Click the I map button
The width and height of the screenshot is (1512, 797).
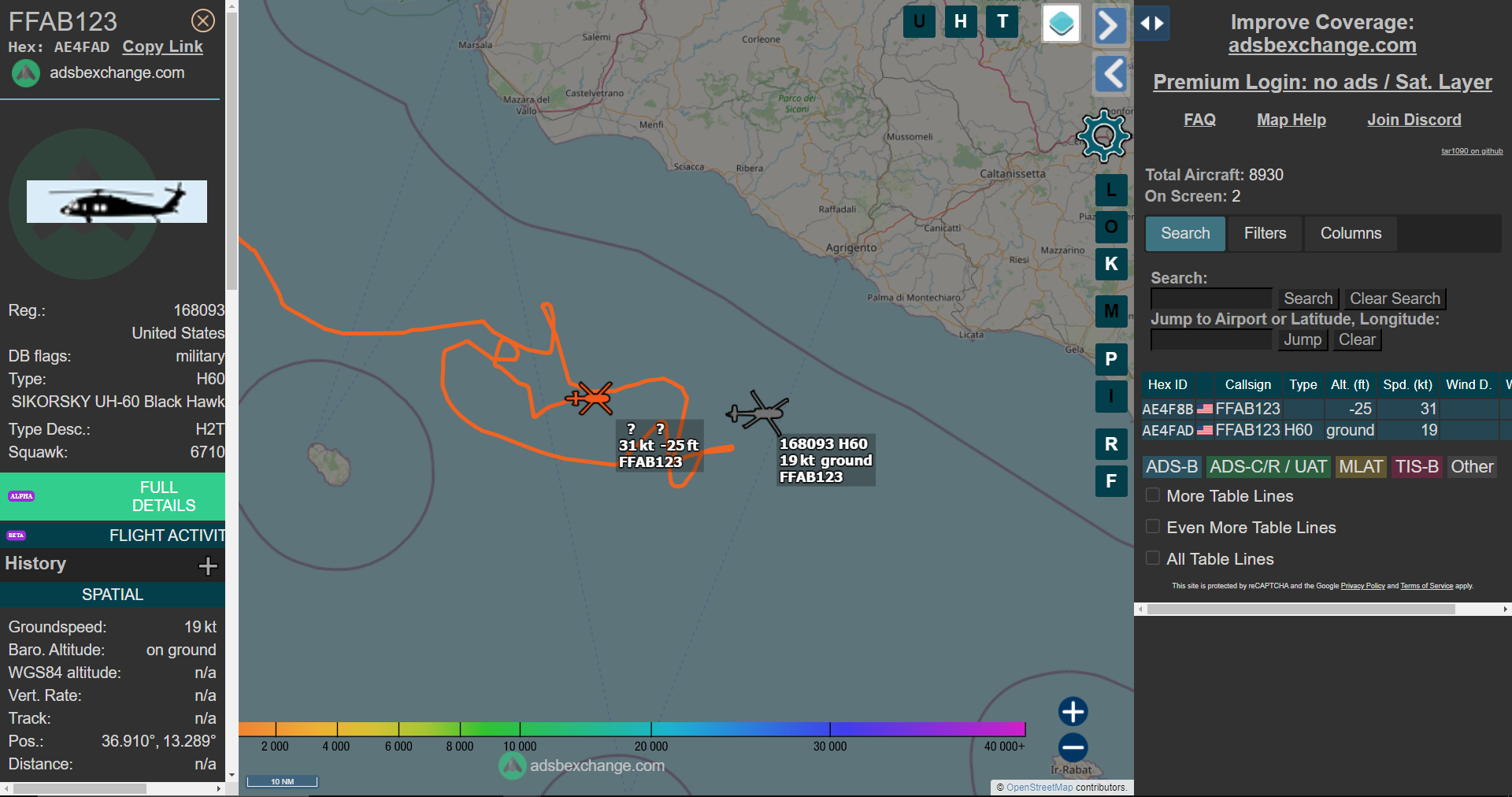1111,396
